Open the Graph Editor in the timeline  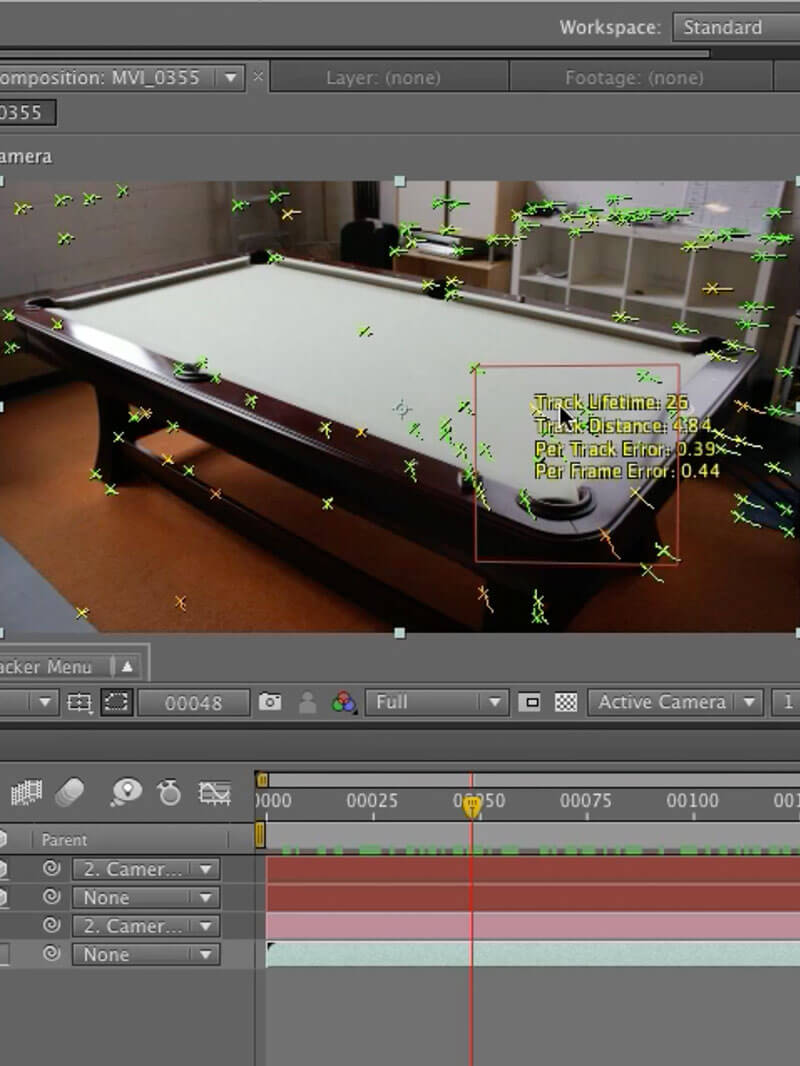[214, 793]
